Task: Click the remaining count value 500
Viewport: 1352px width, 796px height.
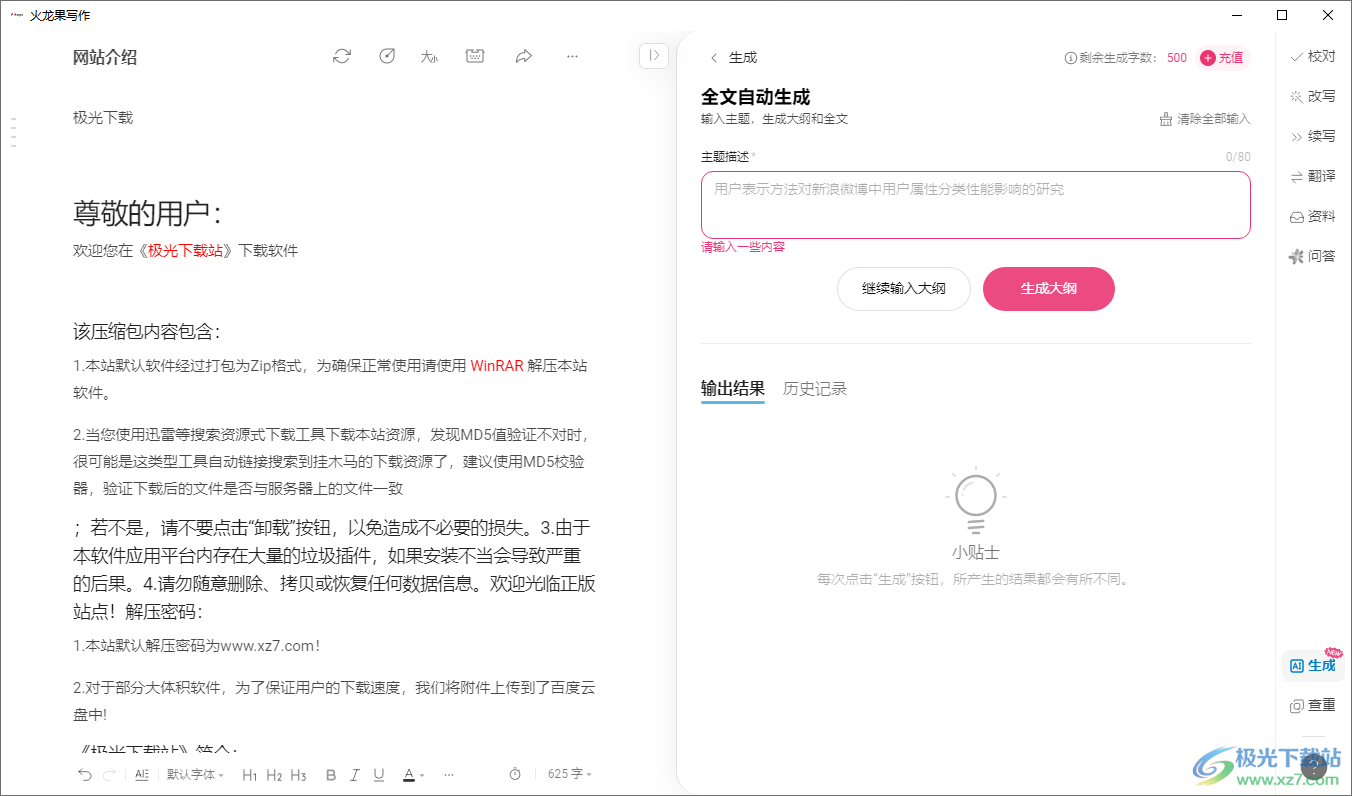Action: point(1177,58)
